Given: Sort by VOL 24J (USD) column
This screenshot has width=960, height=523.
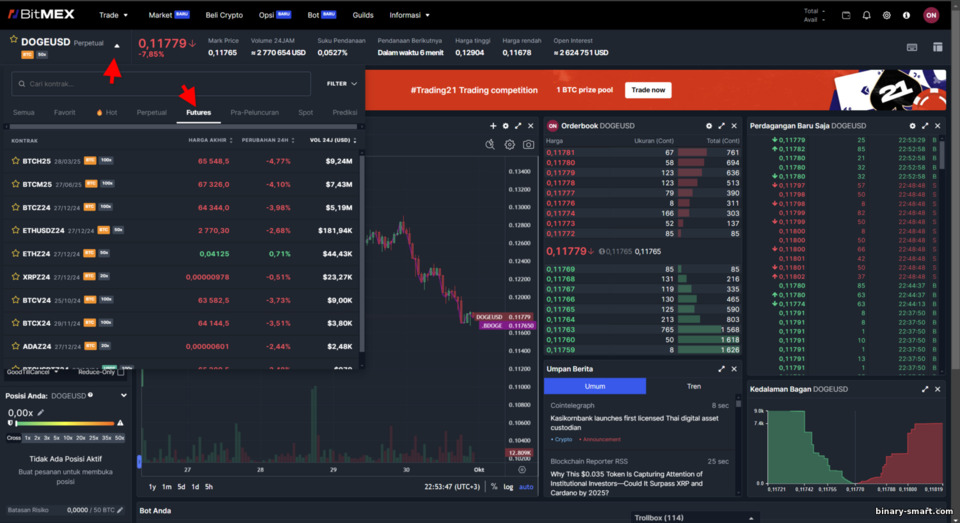Looking at the screenshot, I should point(333,140).
